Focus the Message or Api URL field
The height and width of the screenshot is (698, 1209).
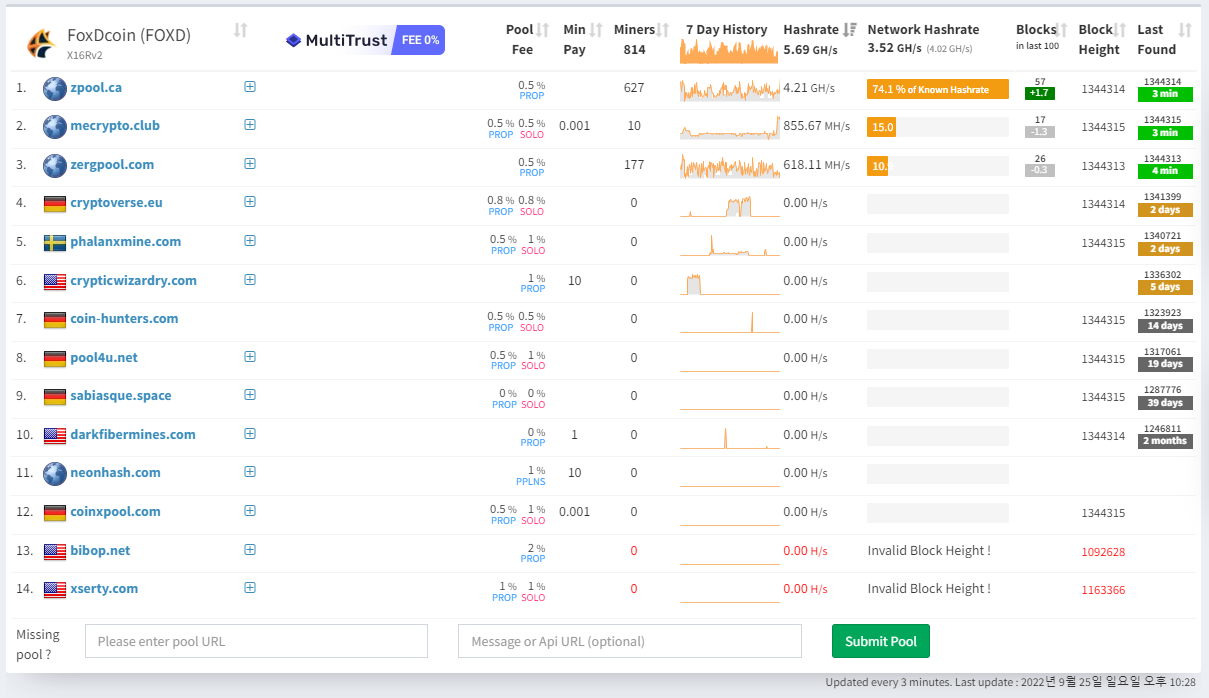pos(630,641)
